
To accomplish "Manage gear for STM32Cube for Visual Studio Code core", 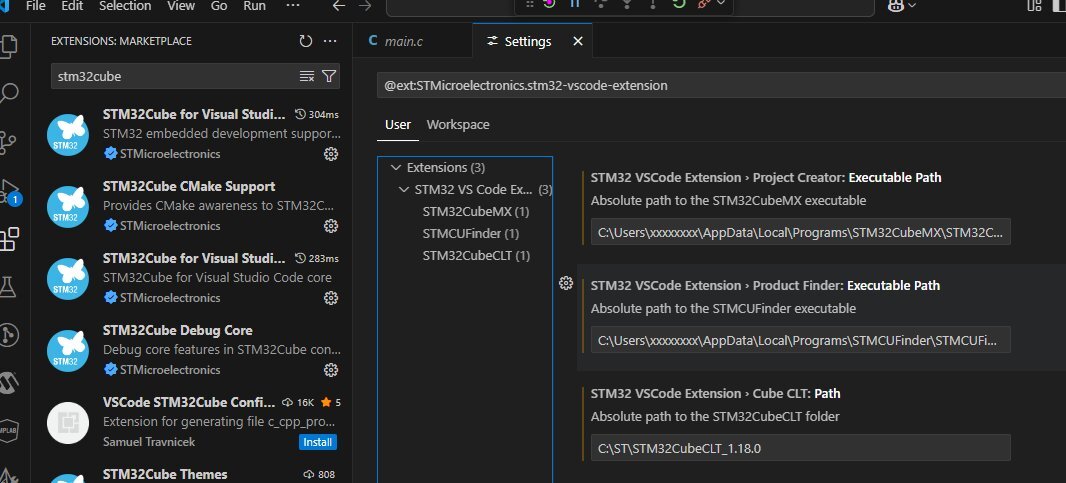I will click(x=330, y=298).
